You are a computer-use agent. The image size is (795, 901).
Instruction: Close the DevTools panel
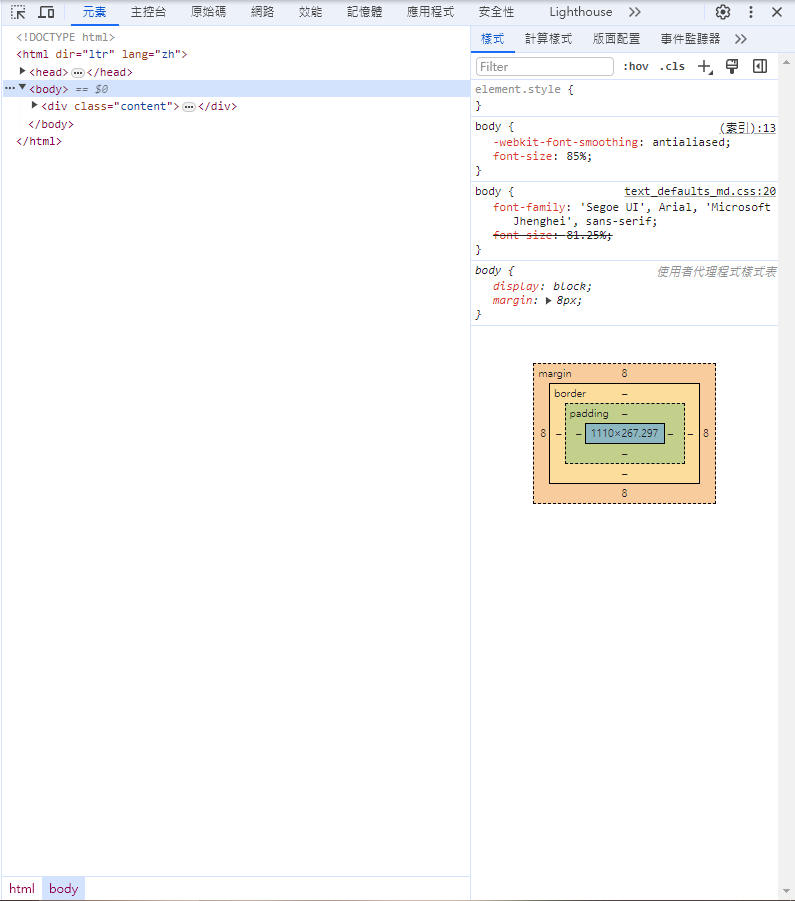click(777, 12)
